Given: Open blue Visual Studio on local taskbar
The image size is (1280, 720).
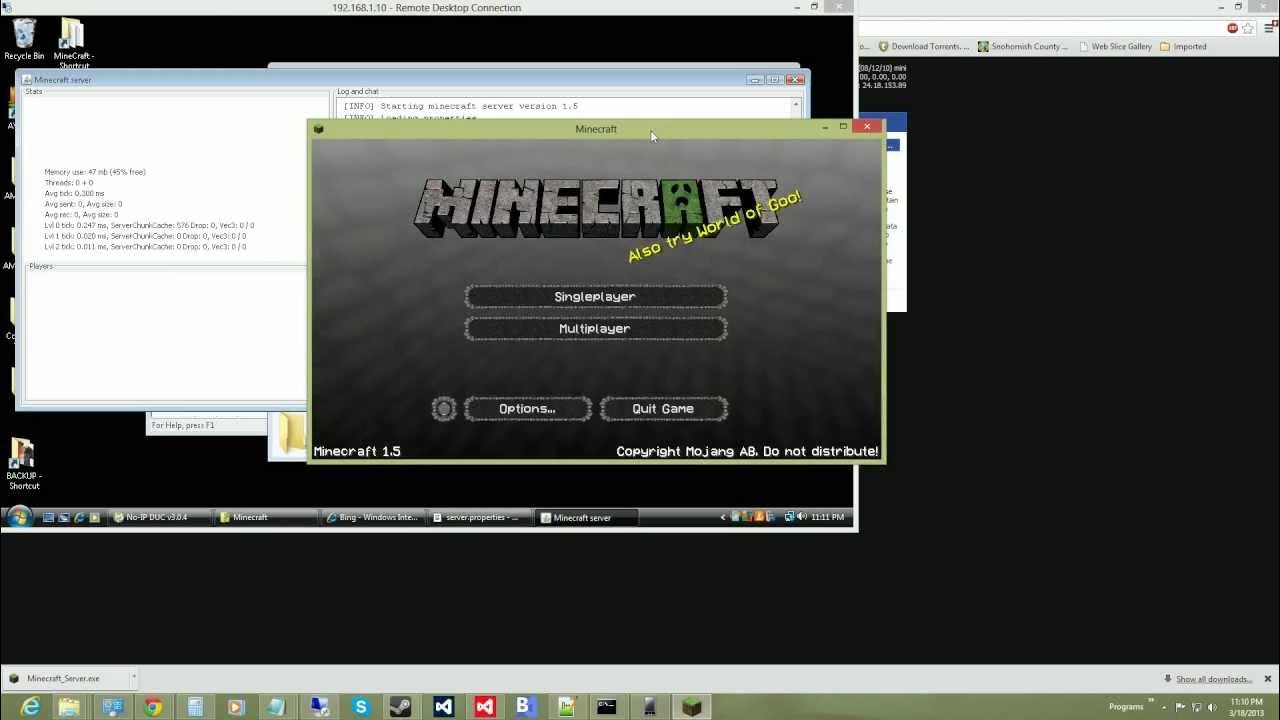Looking at the screenshot, I should (x=444, y=707).
